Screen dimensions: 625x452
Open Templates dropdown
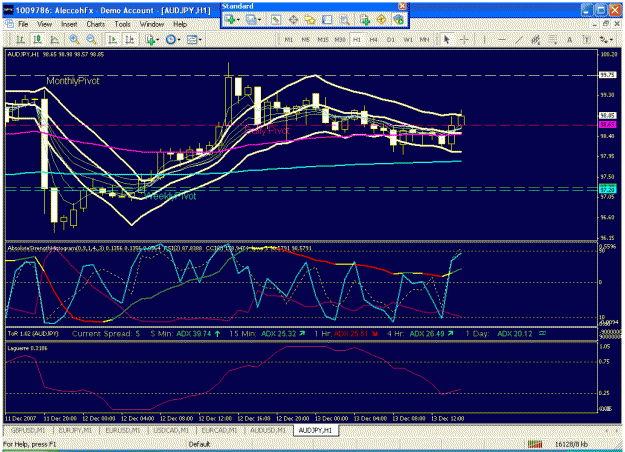(x=194, y=39)
